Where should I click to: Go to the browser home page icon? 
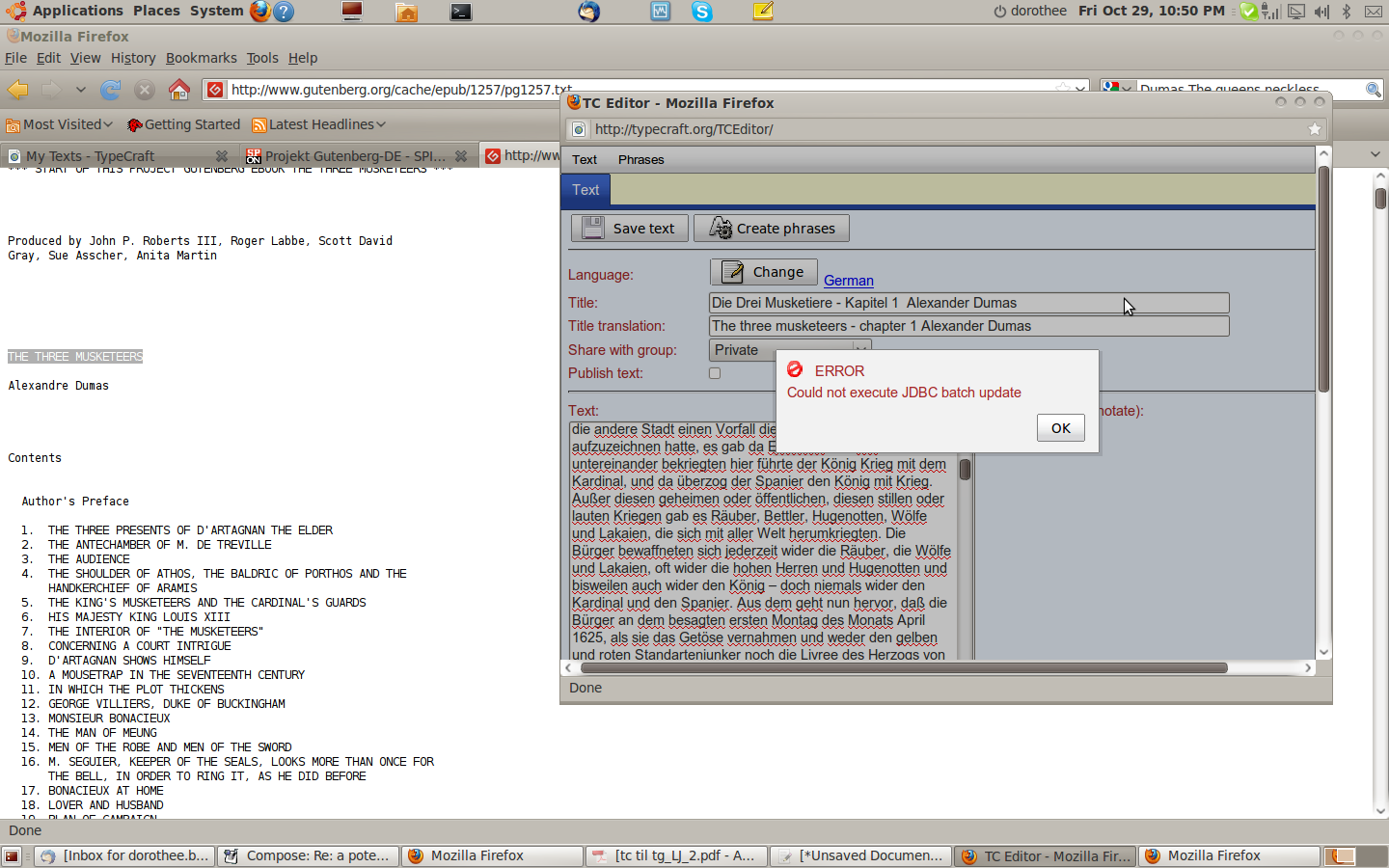pos(179,90)
